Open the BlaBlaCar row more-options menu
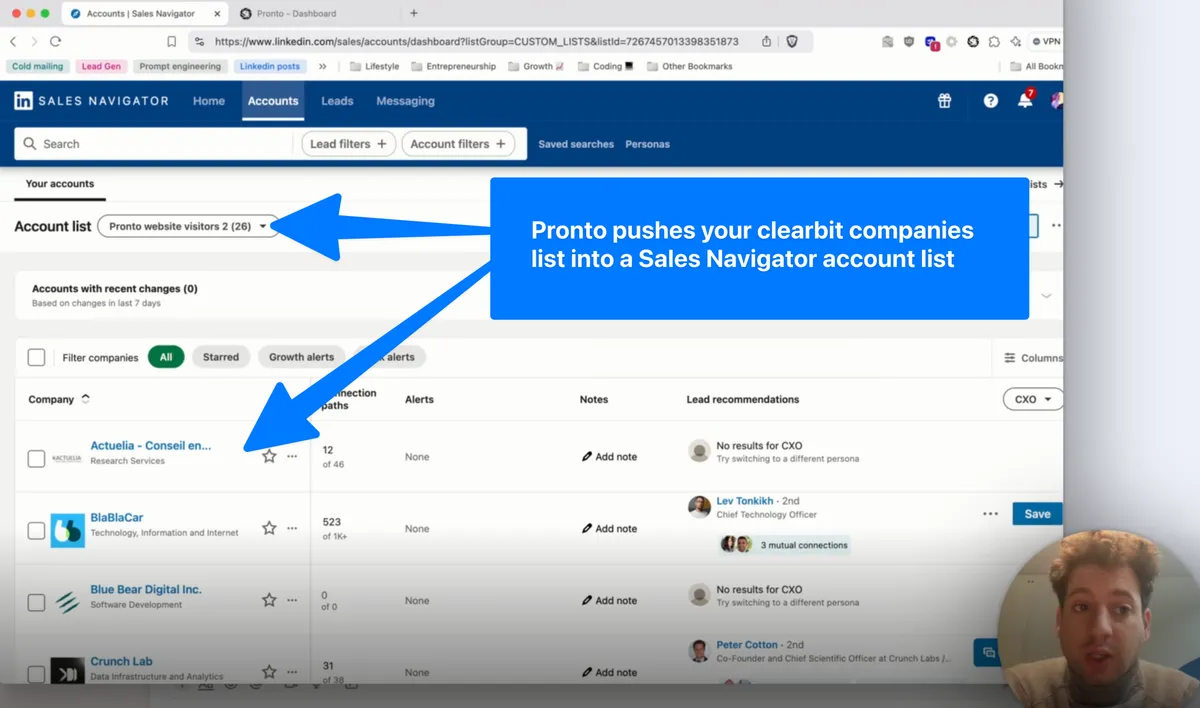This screenshot has width=1200, height=708. pos(292,528)
